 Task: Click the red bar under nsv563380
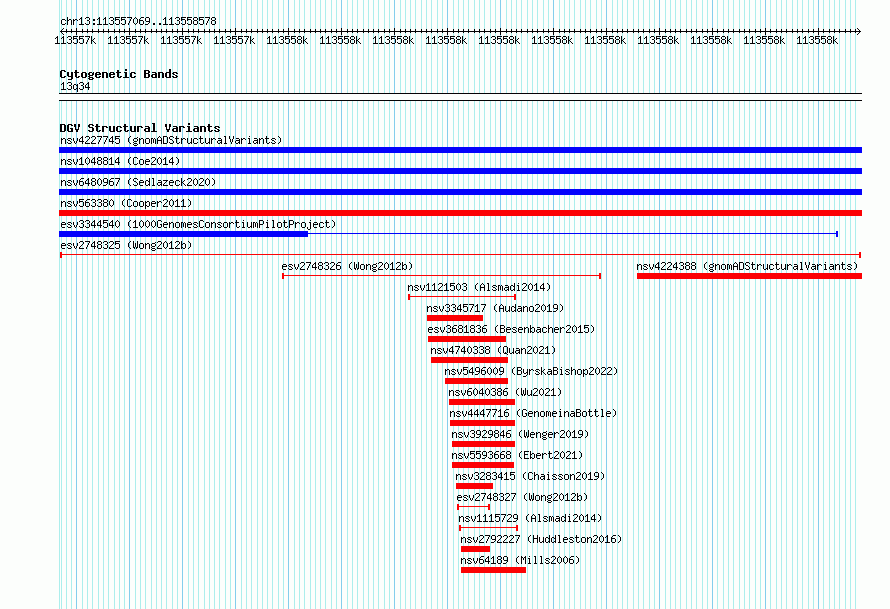point(460,213)
